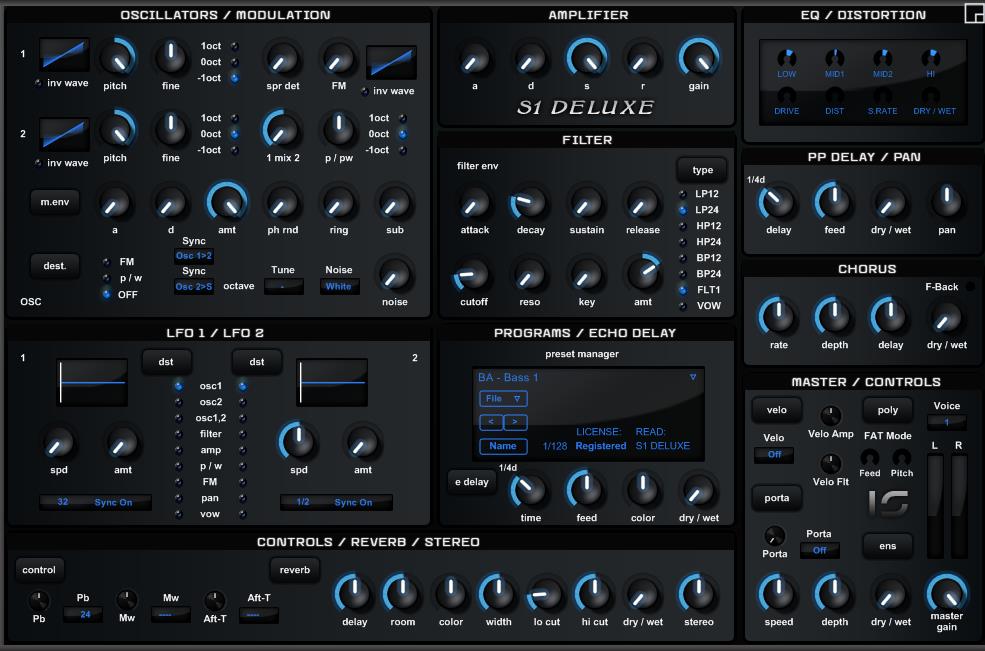Enable chorus F-Back toggle
This screenshot has width=985, height=651.
970,287
